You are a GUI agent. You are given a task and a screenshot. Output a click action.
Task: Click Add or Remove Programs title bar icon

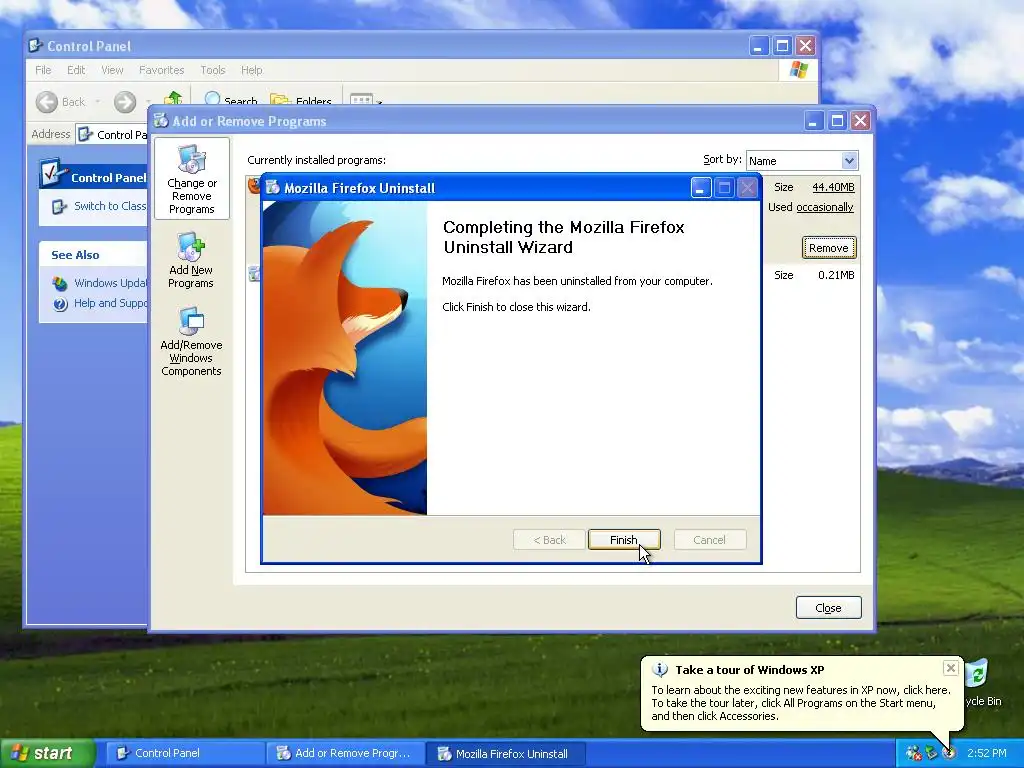pos(161,121)
